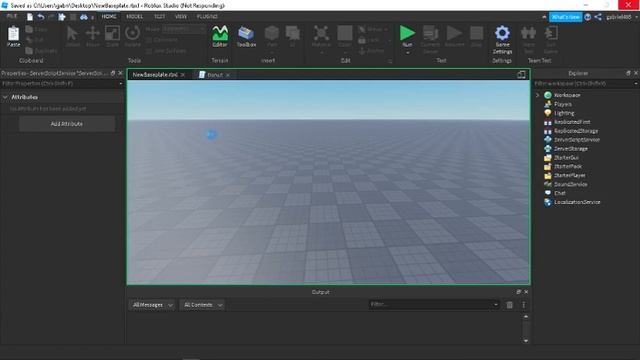Expand the Workspace tree node
The height and width of the screenshot is (360, 640).
pyautogui.click(x=537, y=95)
